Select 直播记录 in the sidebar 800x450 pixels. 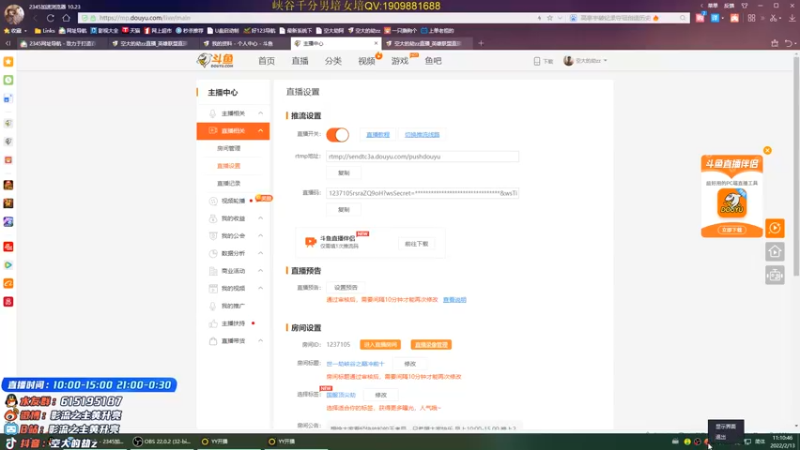(229, 183)
